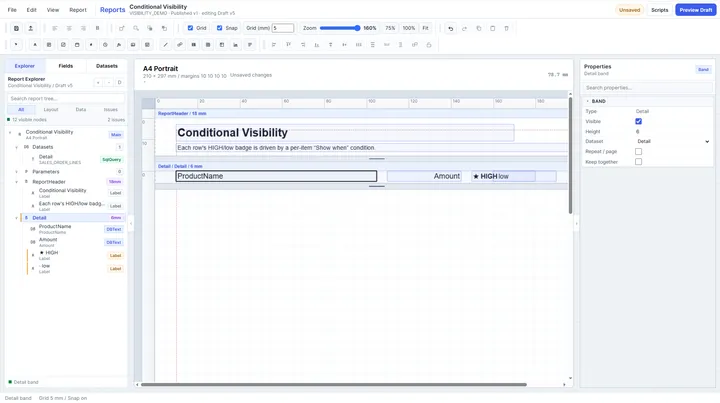Viewport: 720px width, 403px height.
Task: Open the Report menu
Action: tap(78, 10)
